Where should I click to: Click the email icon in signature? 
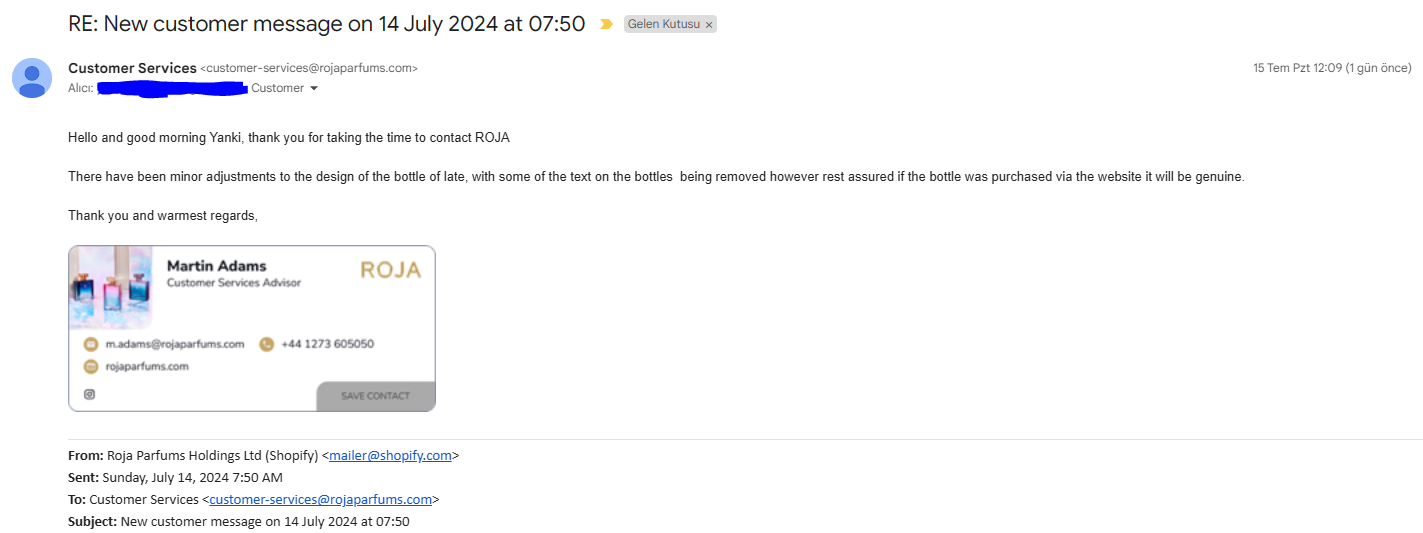[x=90, y=344]
